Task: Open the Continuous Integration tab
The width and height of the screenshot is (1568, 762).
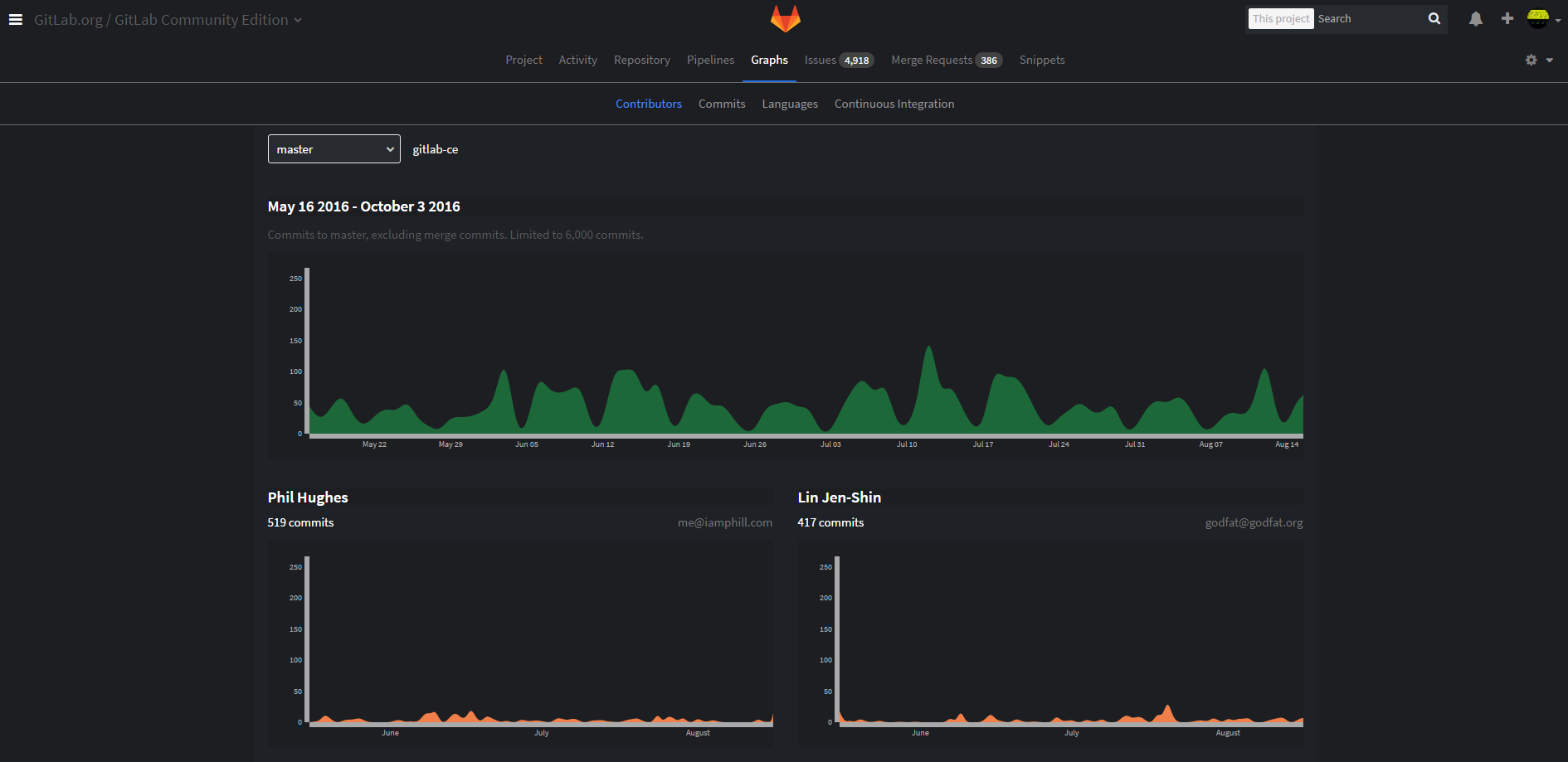Action: 894,103
